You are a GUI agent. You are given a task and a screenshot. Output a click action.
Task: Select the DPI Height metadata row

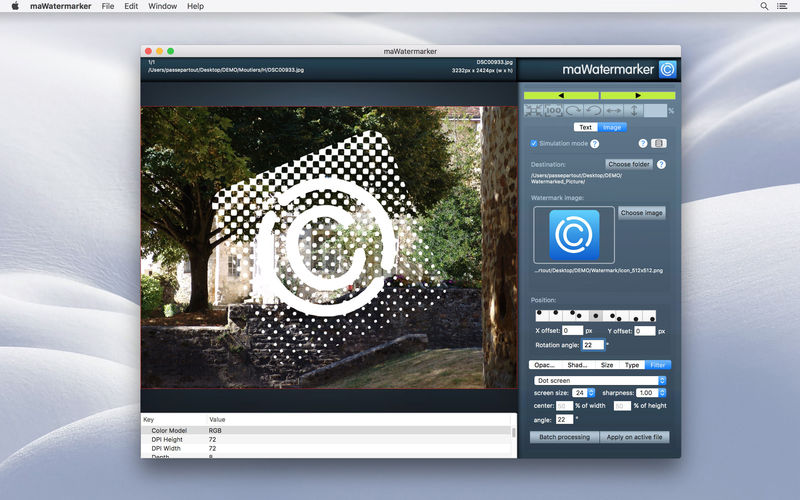click(327, 439)
